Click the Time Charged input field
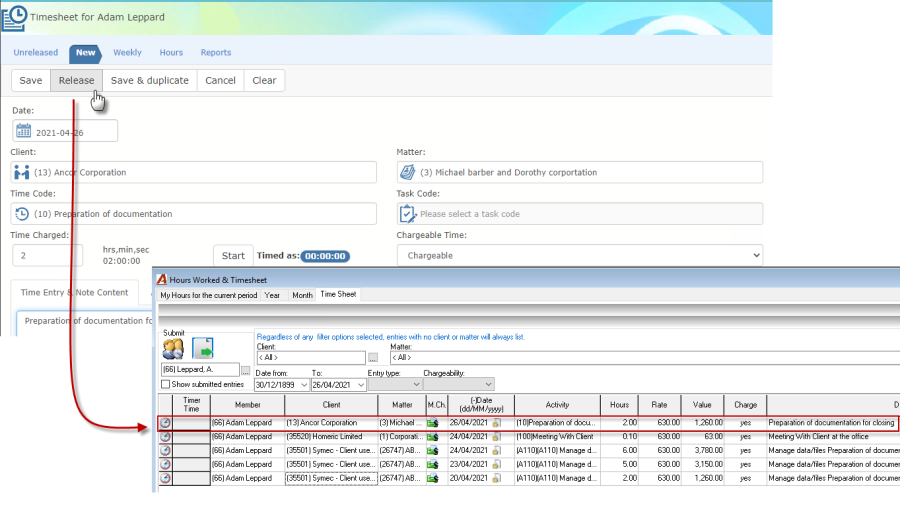Screen dimensions: 900x511 [48, 256]
